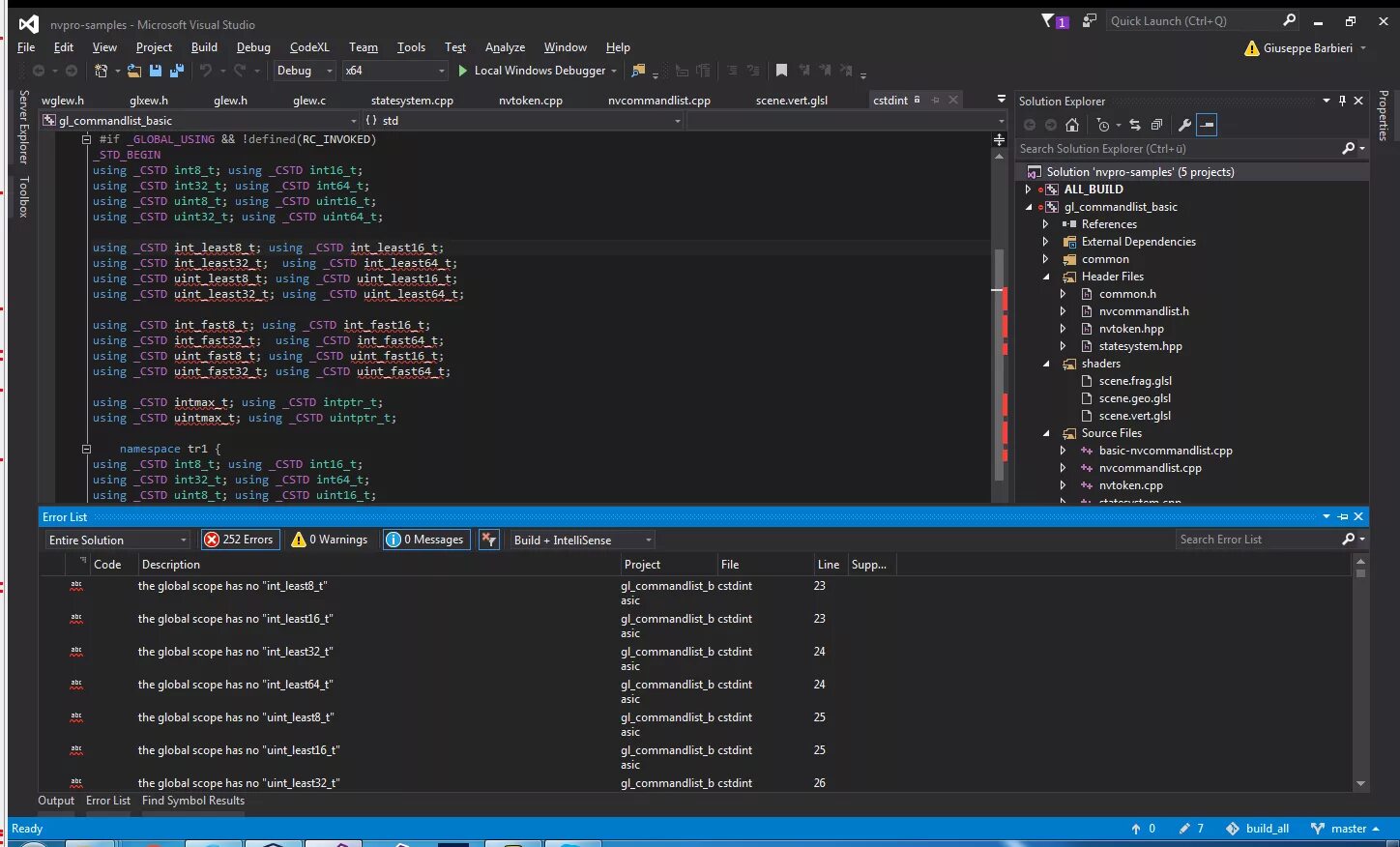Click the Error List vertical scrollbar thumb
The height and width of the screenshot is (847, 1400).
tap(1360, 573)
